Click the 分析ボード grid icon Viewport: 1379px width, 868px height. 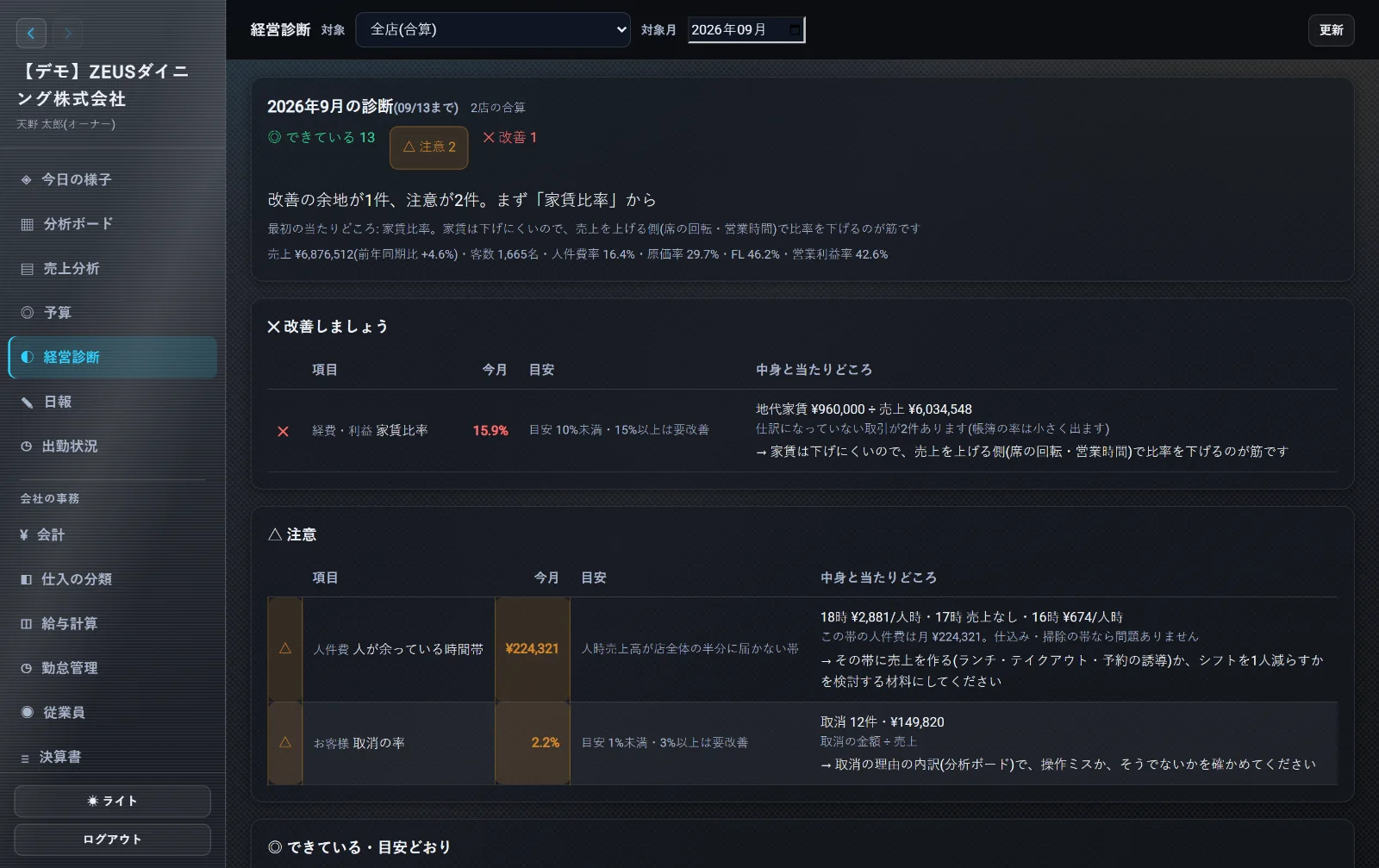27,224
